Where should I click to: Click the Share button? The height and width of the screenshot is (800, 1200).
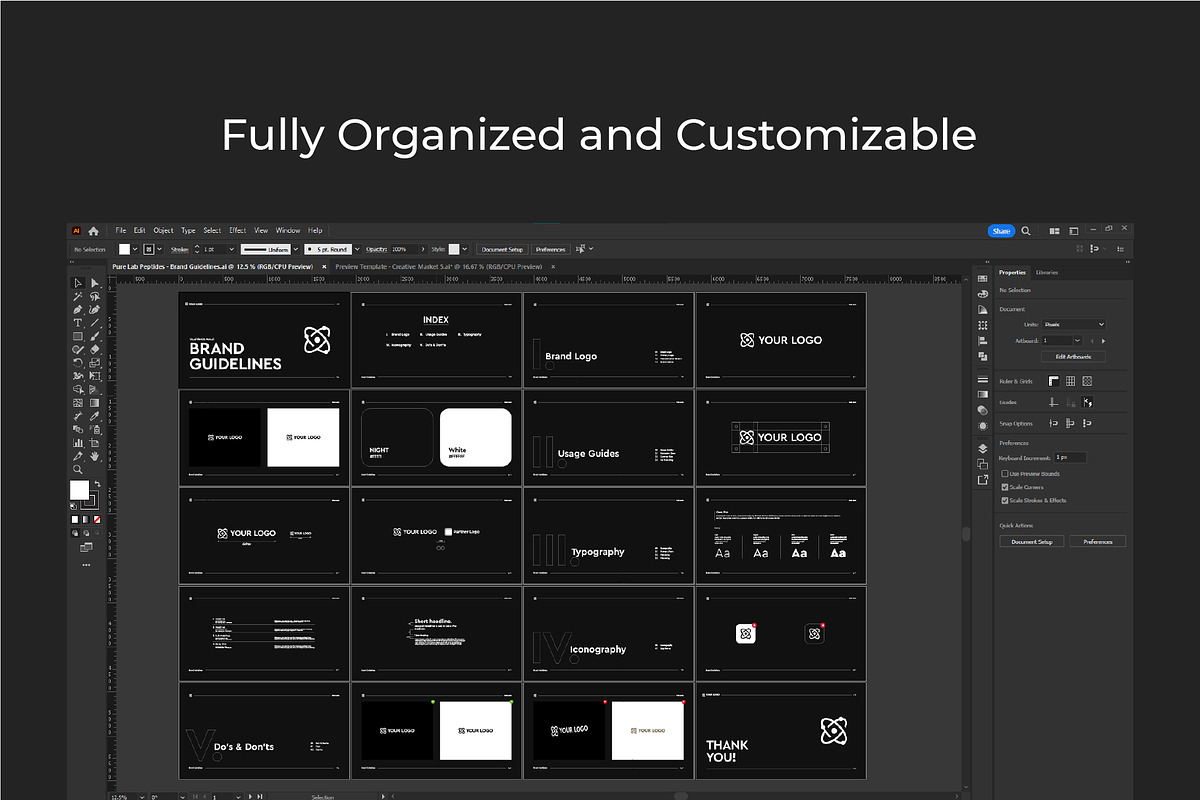1001,231
